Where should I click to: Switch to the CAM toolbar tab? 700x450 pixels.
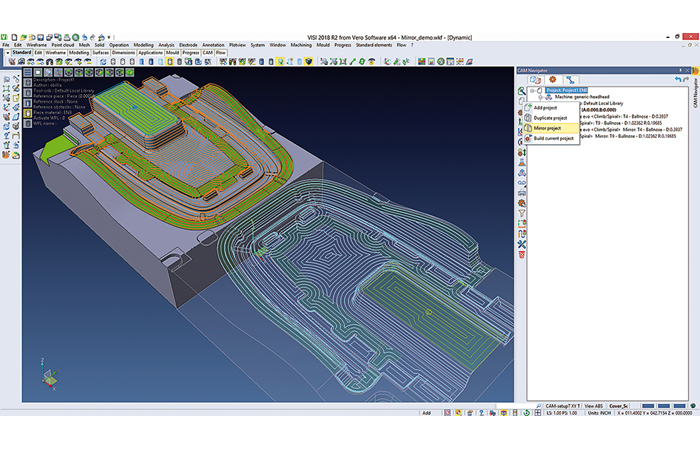(208, 52)
